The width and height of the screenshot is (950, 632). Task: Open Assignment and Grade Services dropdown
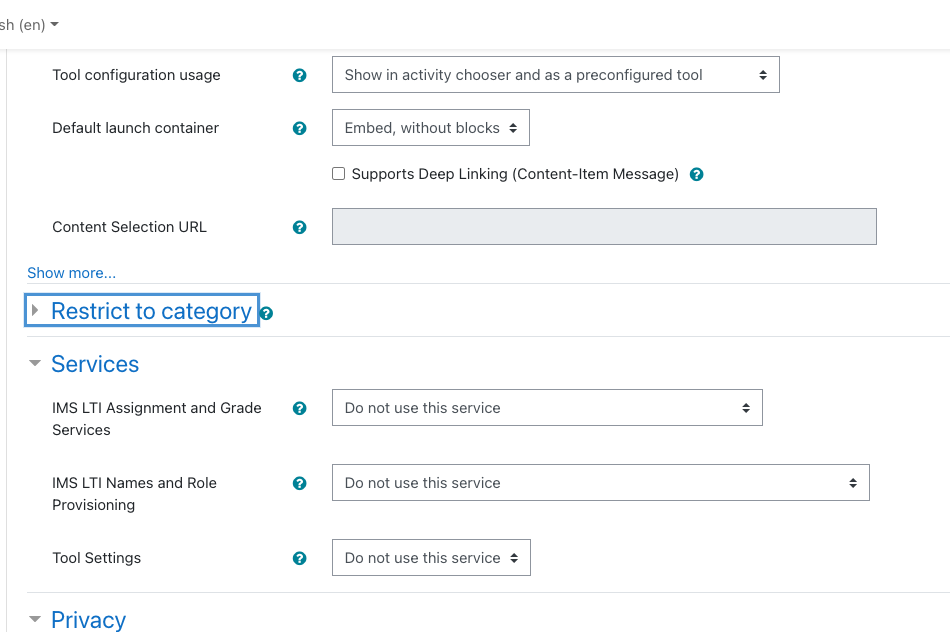tap(547, 407)
